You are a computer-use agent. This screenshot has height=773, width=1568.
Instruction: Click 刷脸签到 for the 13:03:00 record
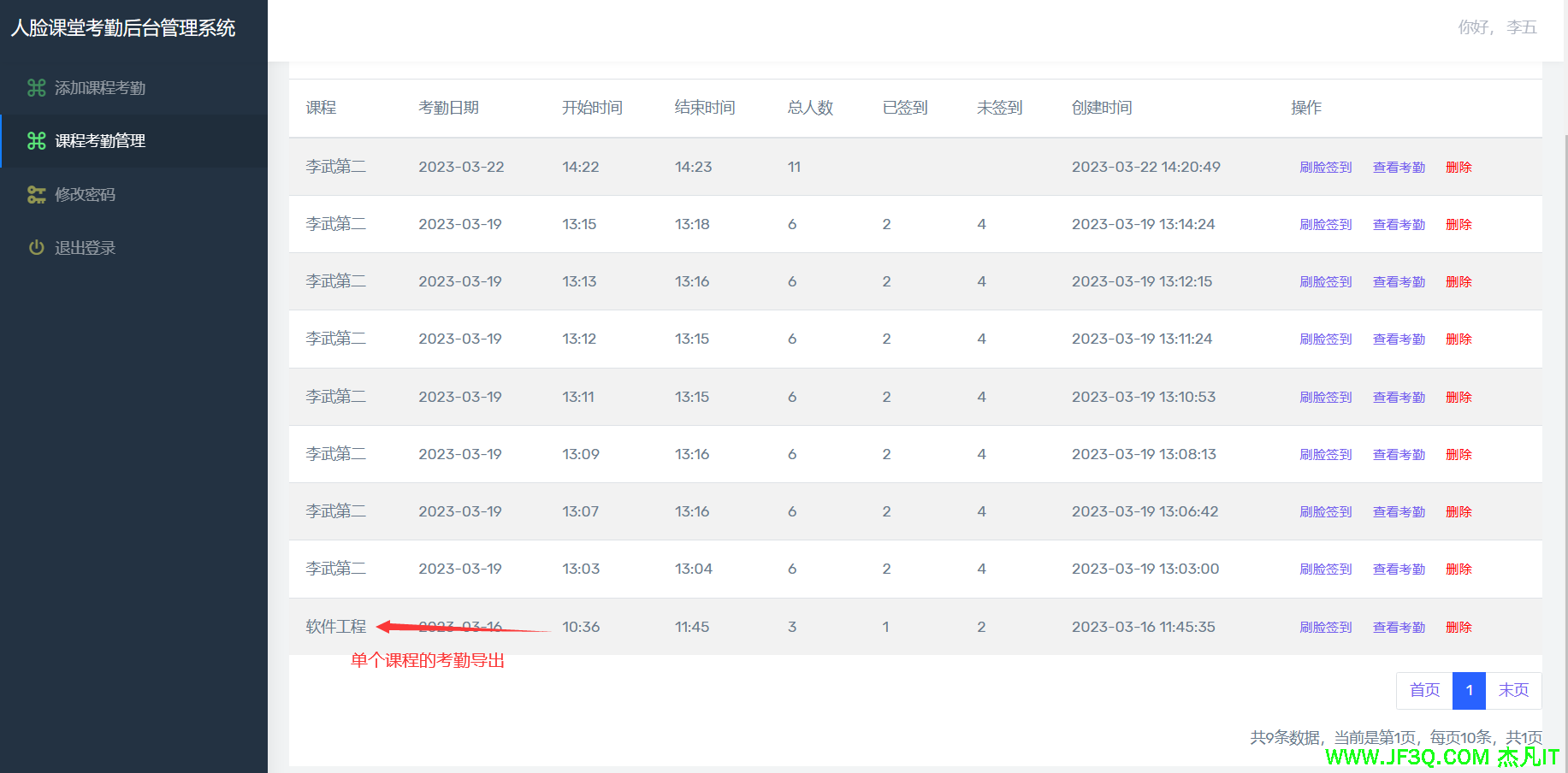point(1325,569)
